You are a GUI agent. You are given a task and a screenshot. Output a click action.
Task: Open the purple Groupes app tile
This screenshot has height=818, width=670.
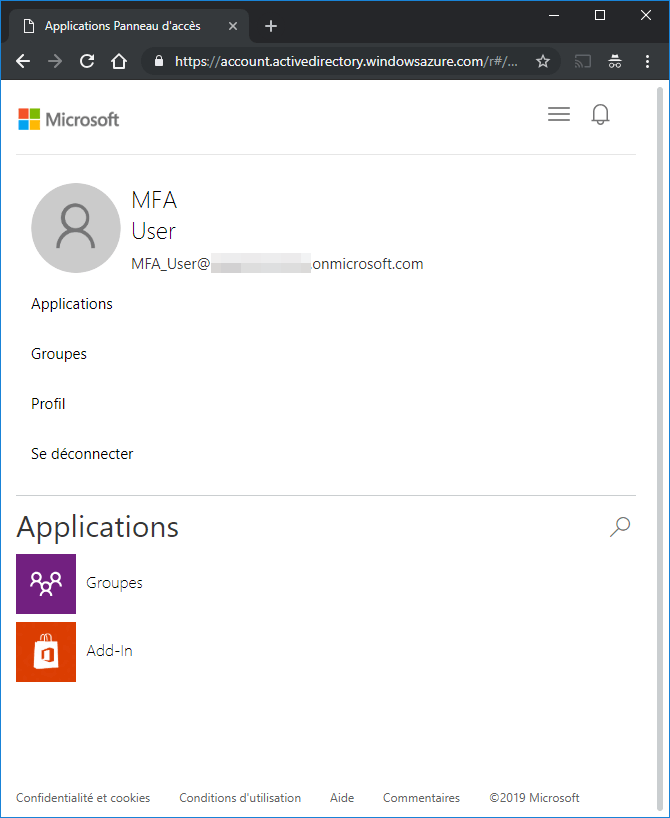pos(46,584)
